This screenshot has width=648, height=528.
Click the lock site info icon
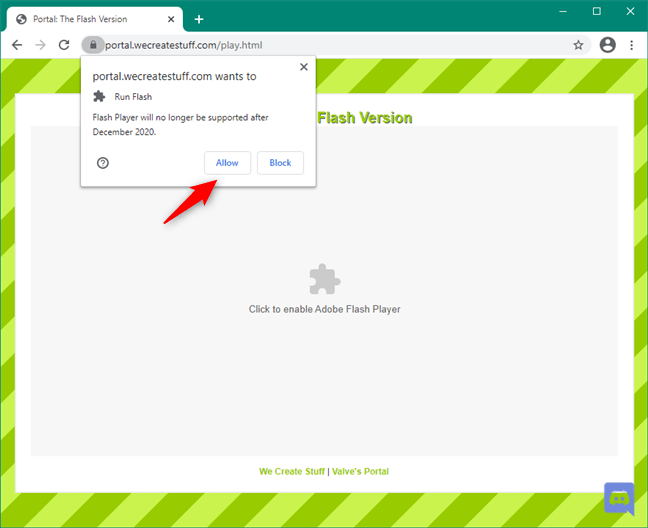(93, 45)
